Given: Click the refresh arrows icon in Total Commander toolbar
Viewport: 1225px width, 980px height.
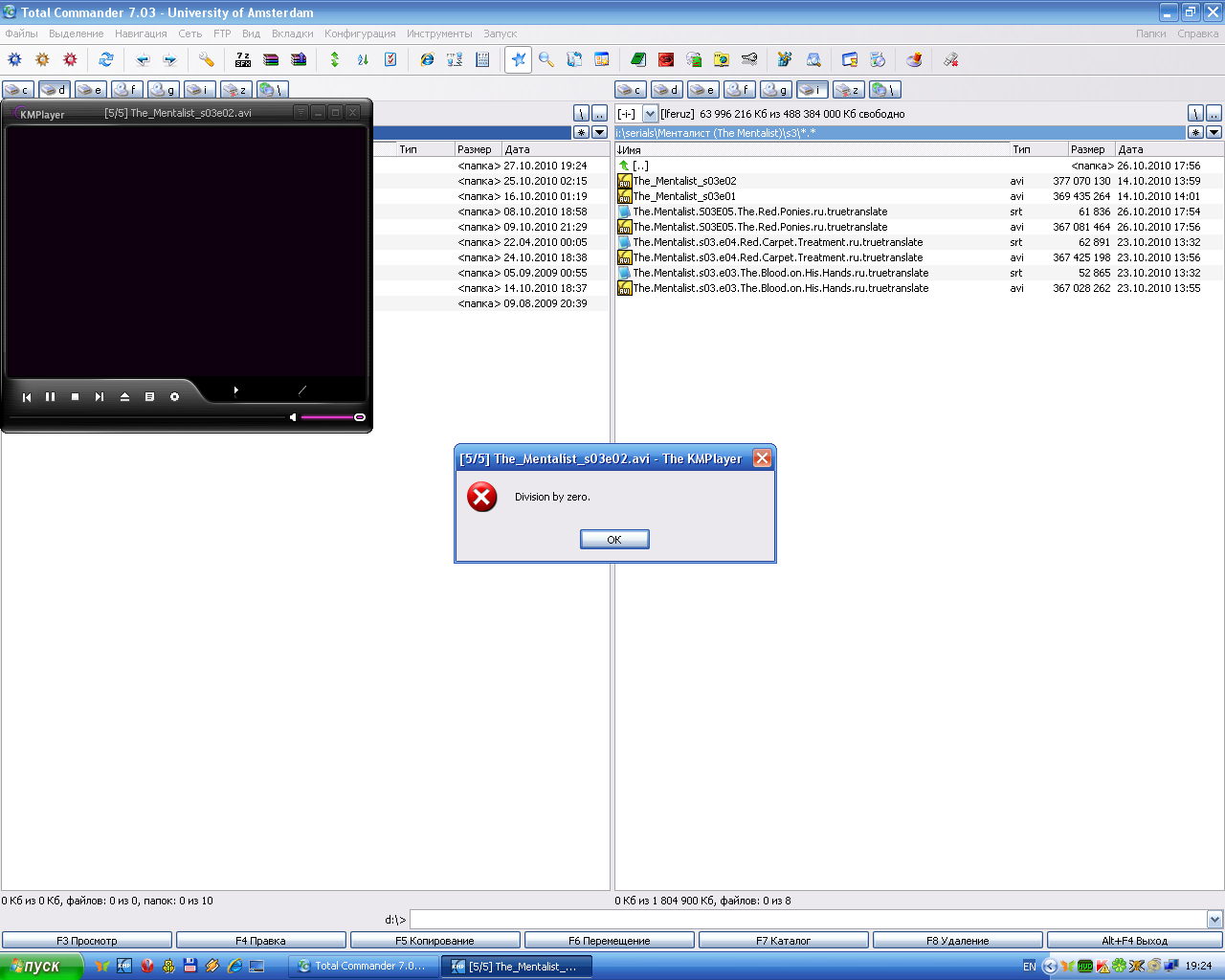Looking at the screenshot, I should tap(106, 59).
